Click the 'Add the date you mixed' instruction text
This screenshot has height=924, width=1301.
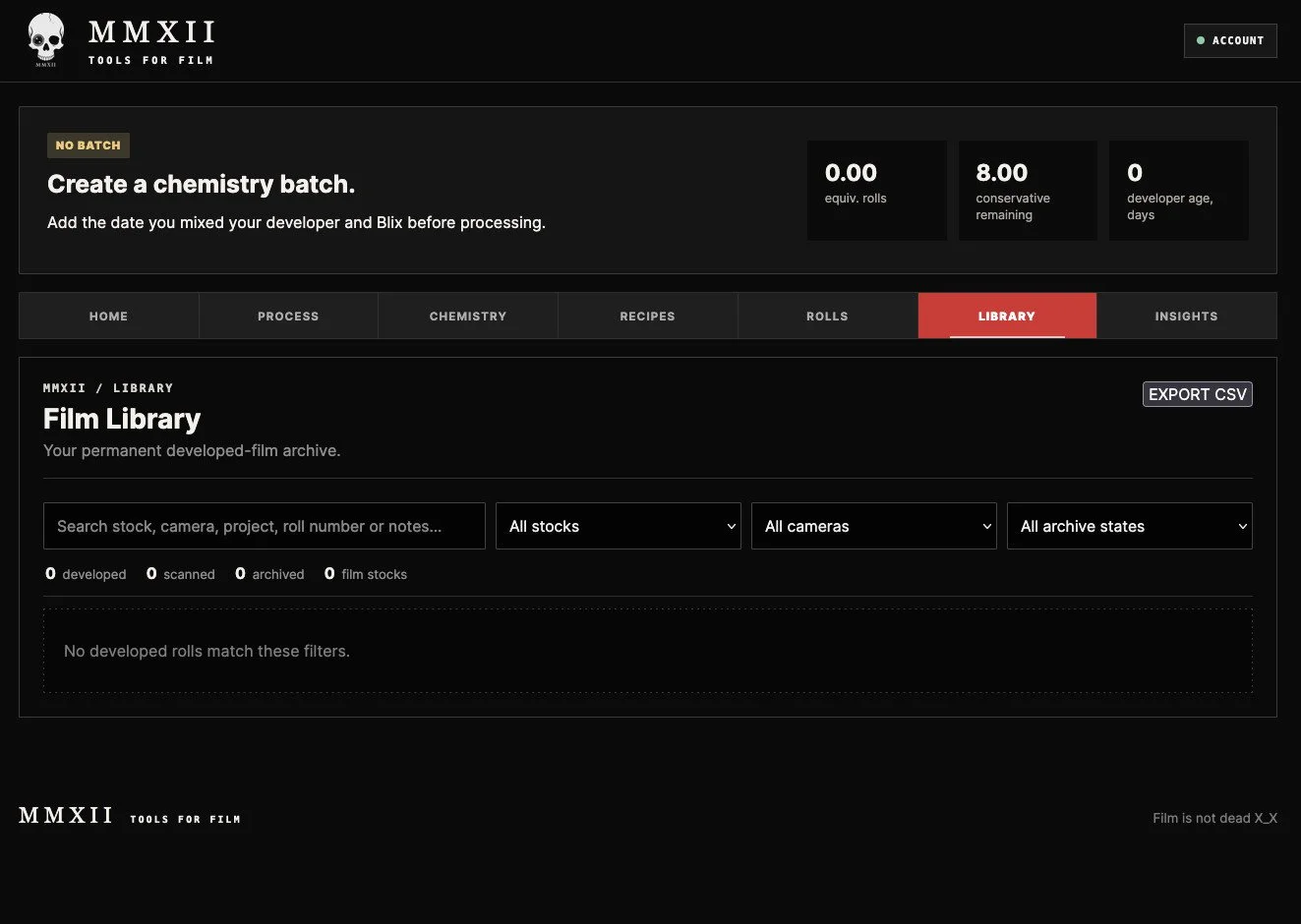(x=296, y=222)
